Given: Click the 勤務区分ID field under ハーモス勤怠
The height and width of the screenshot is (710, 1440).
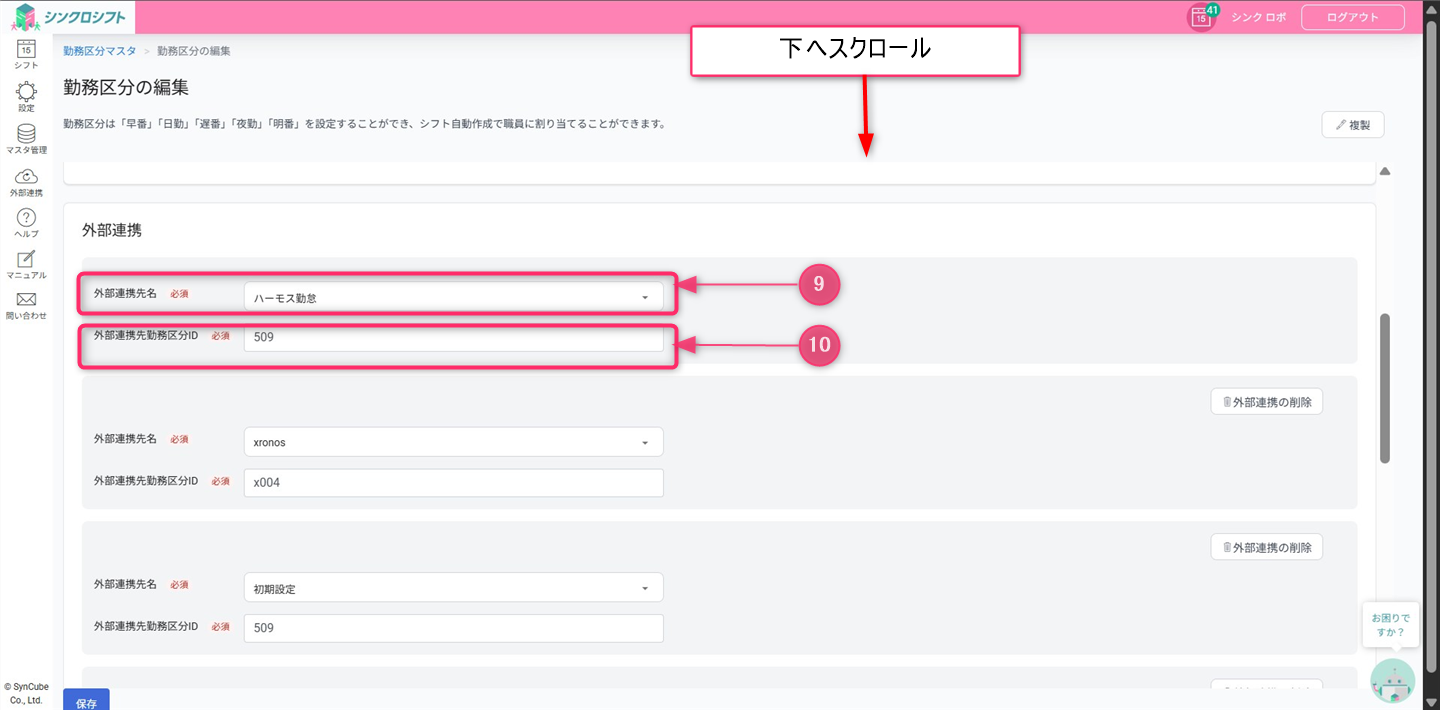Looking at the screenshot, I should (x=453, y=338).
